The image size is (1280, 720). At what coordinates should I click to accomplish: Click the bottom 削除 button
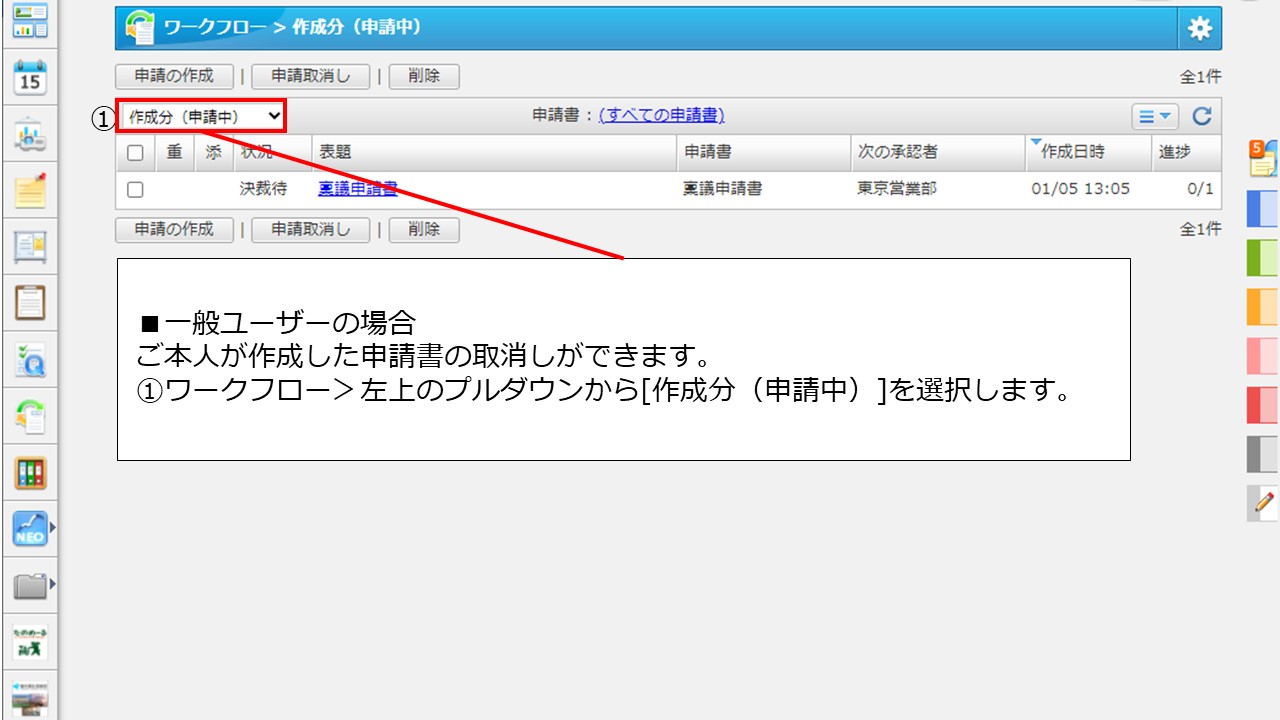(424, 229)
